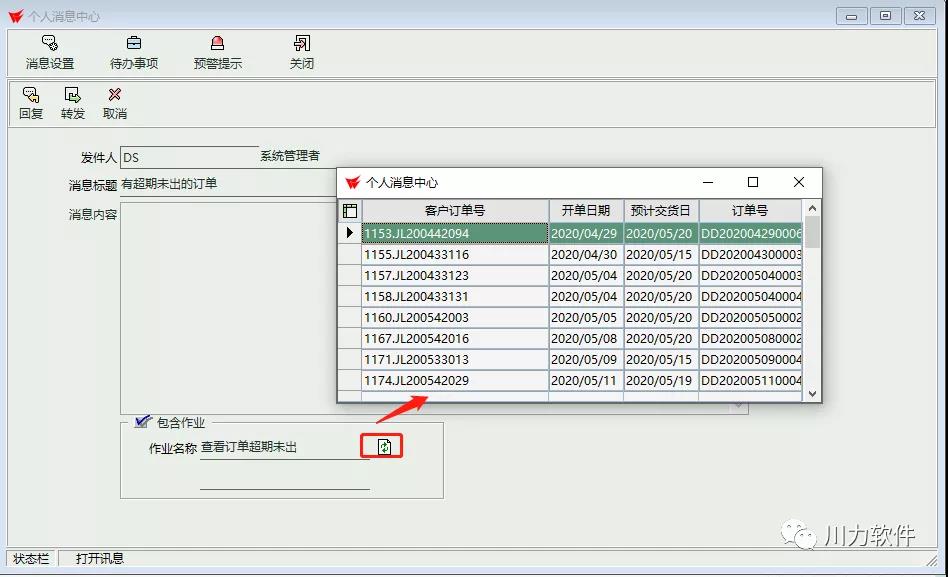Maximize the 个人消息中心 popup window
Screen dimensions: 948x577
point(753,182)
